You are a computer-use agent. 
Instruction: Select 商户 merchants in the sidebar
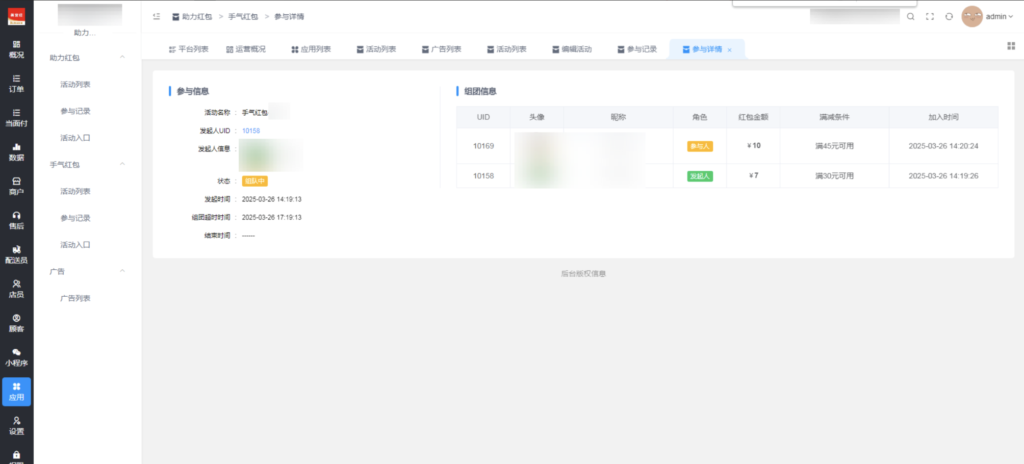(16, 186)
